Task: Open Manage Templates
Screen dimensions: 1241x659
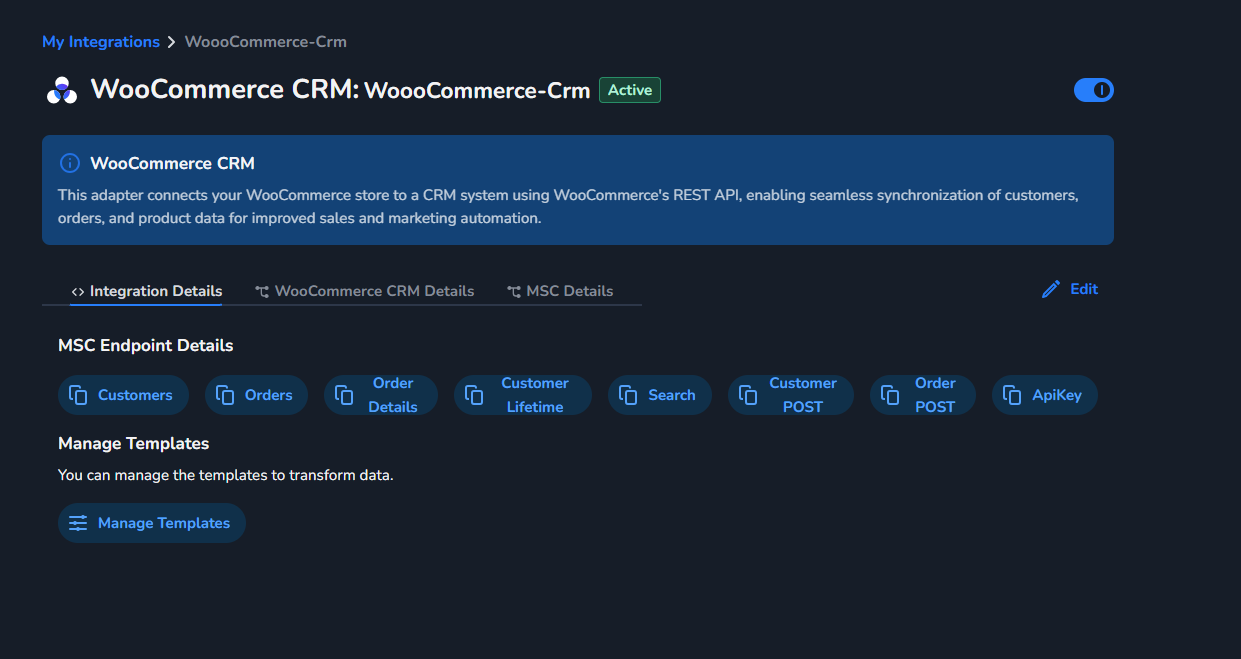Action: (x=152, y=523)
